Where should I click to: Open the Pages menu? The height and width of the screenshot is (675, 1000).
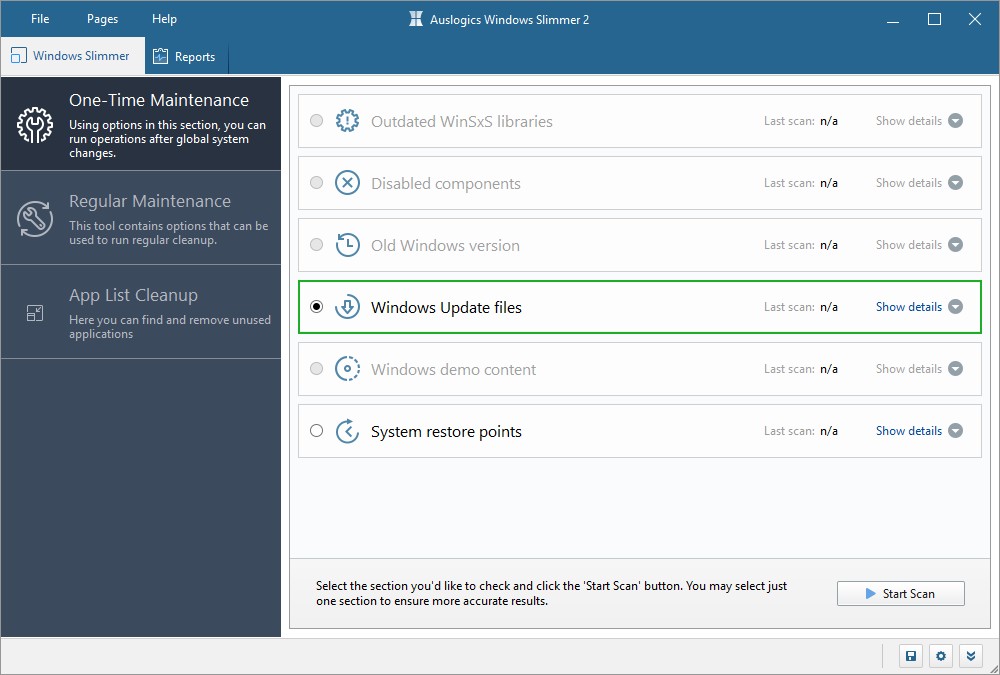tap(101, 18)
